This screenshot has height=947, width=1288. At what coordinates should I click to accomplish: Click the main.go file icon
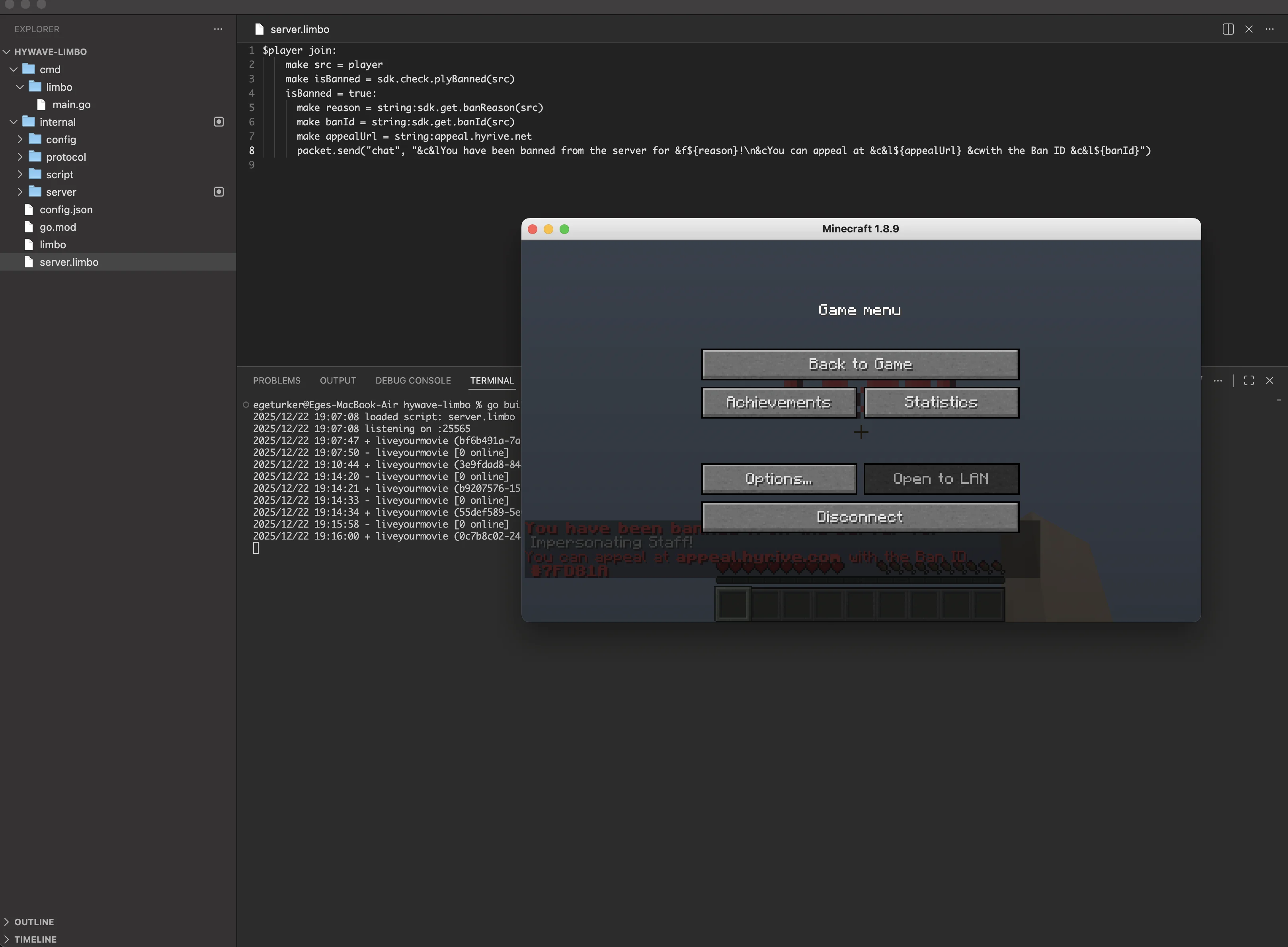point(41,104)
